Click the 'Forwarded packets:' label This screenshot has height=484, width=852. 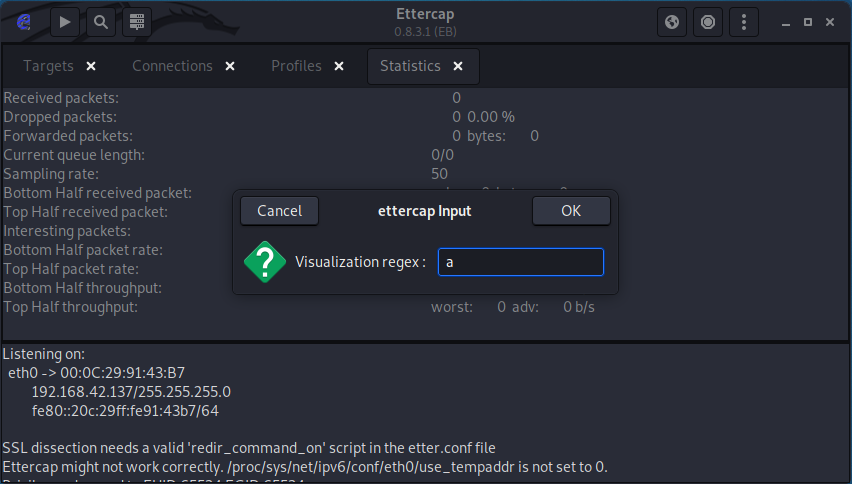68,136
